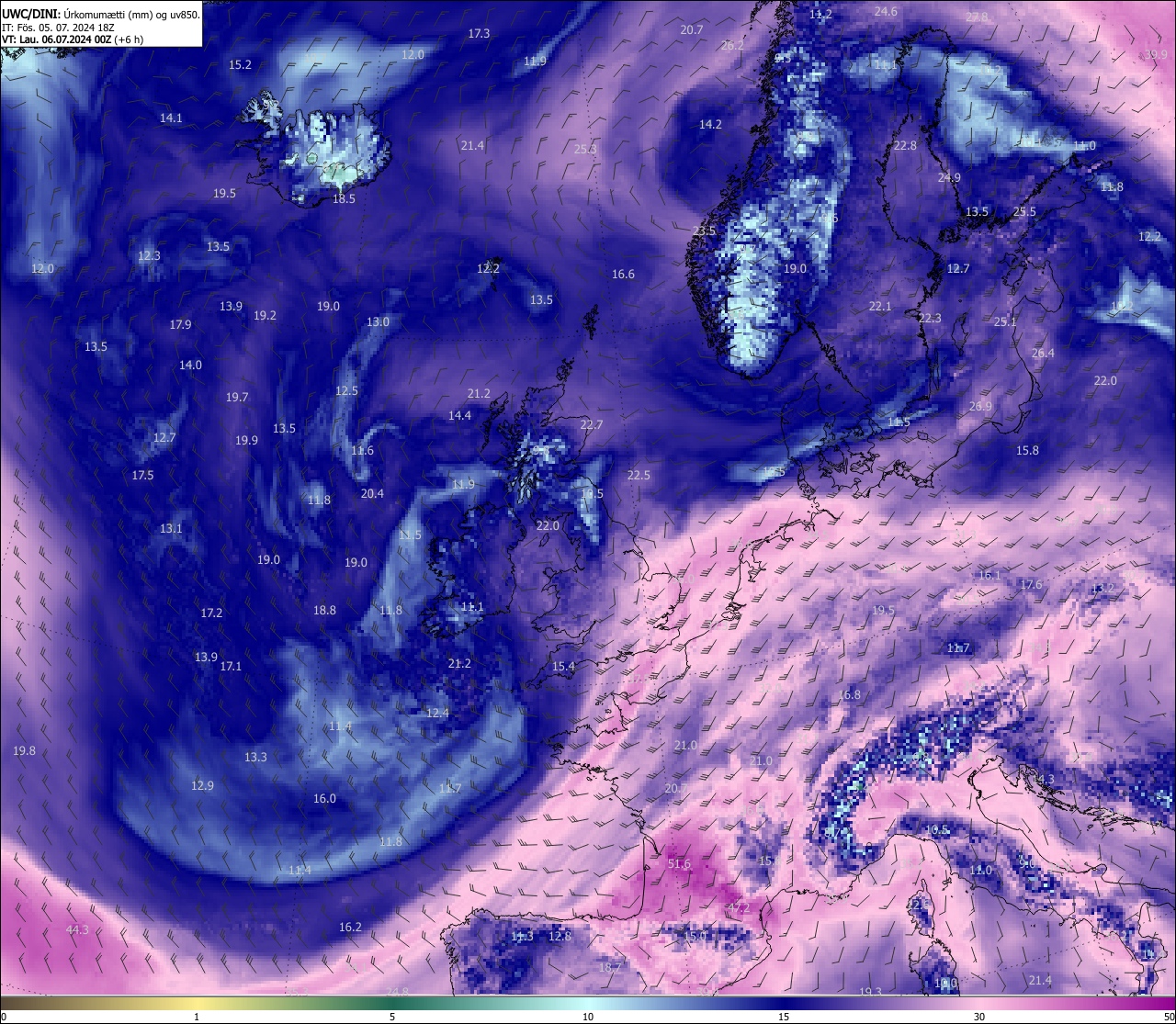Select the map value 15.4
The height and width of the screenshot is (1024, 1176).
[x=563, y=667]
